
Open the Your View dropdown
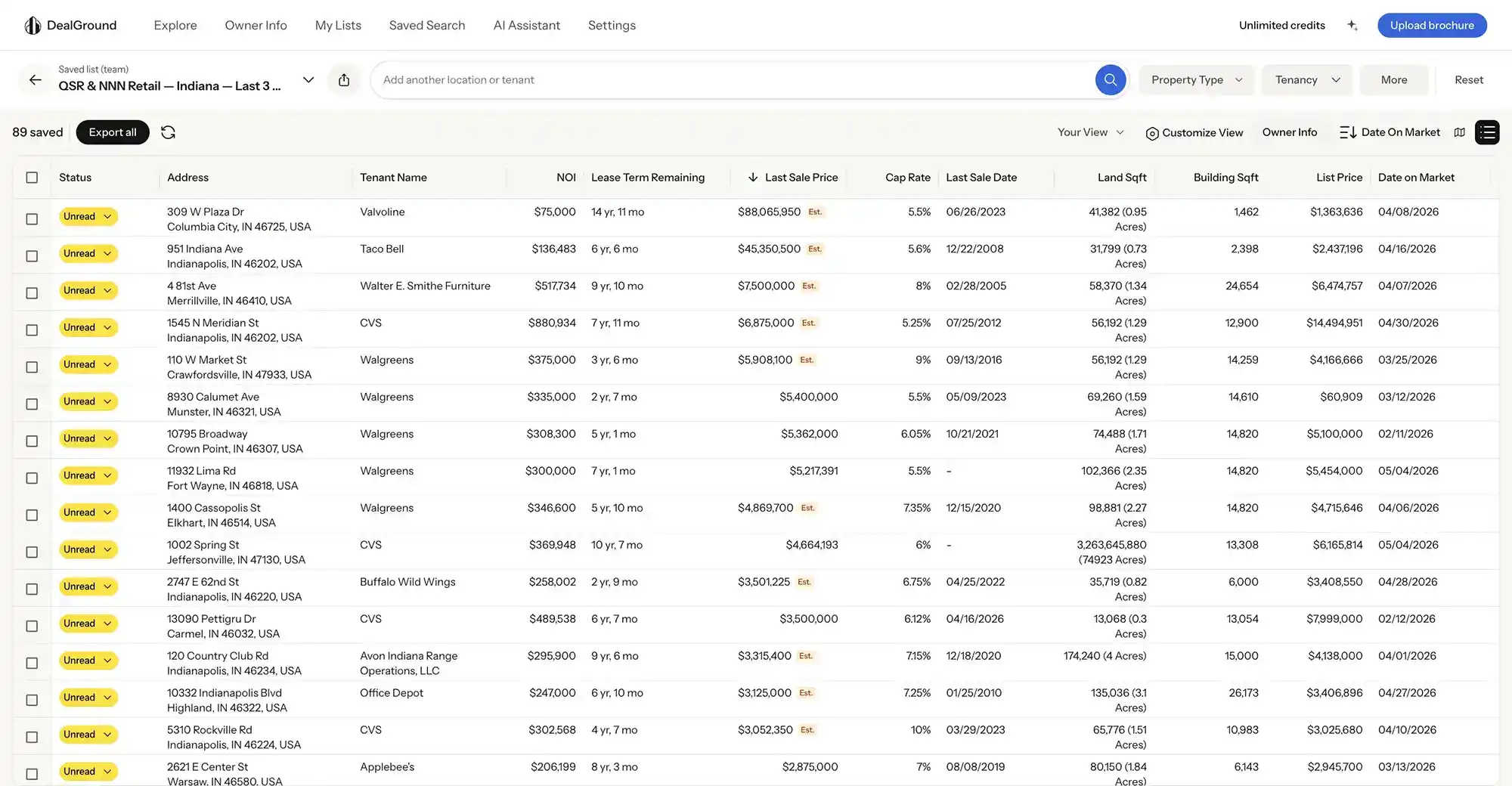click(1091, 132)
